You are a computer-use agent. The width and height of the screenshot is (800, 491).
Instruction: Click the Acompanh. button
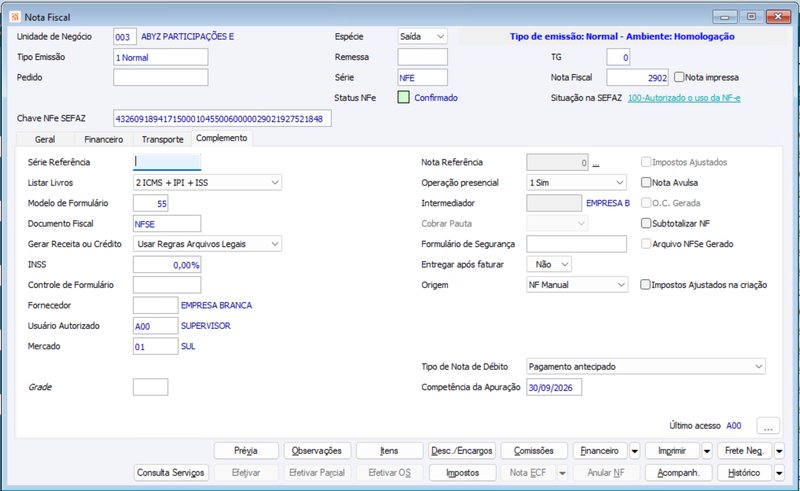point(679,473)
